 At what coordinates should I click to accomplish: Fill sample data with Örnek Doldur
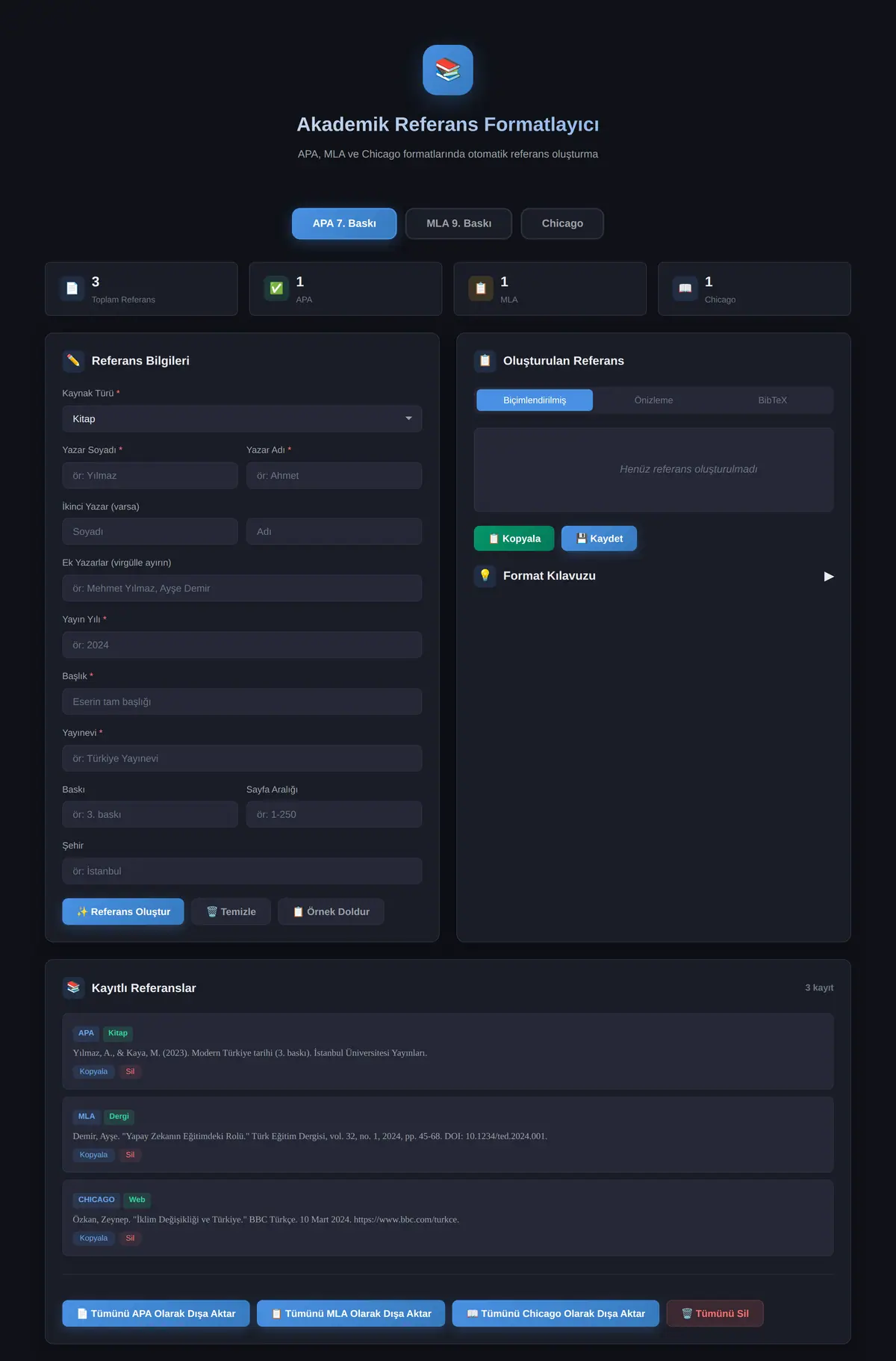(x=331, y=911)
